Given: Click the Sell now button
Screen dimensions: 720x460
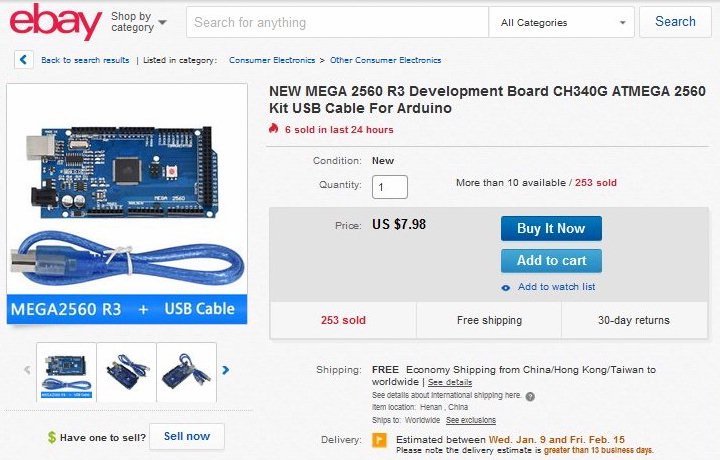Looking at the screenshot, I should coord(187,437).
